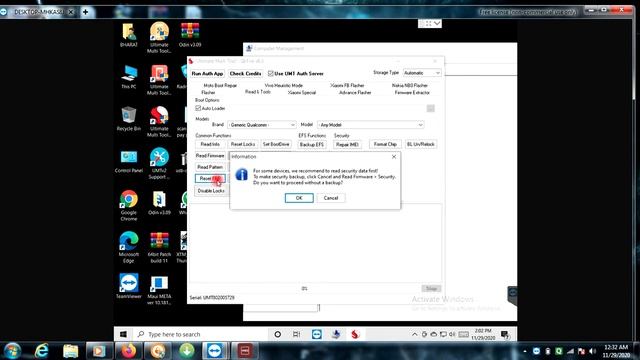
Task: Select the DESKTOP-MHKASU session tab
Action: [38, 12]
